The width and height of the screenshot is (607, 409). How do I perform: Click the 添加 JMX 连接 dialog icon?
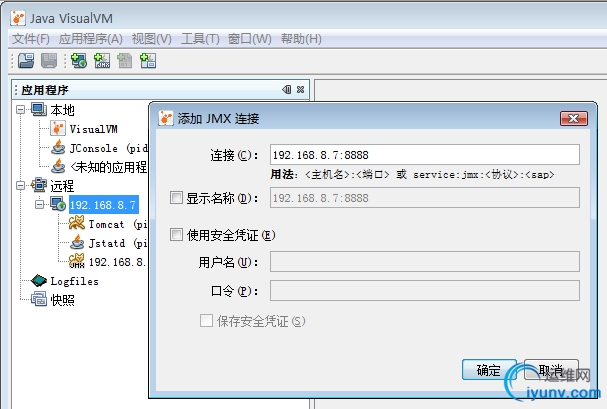click(x=166, y=118)
